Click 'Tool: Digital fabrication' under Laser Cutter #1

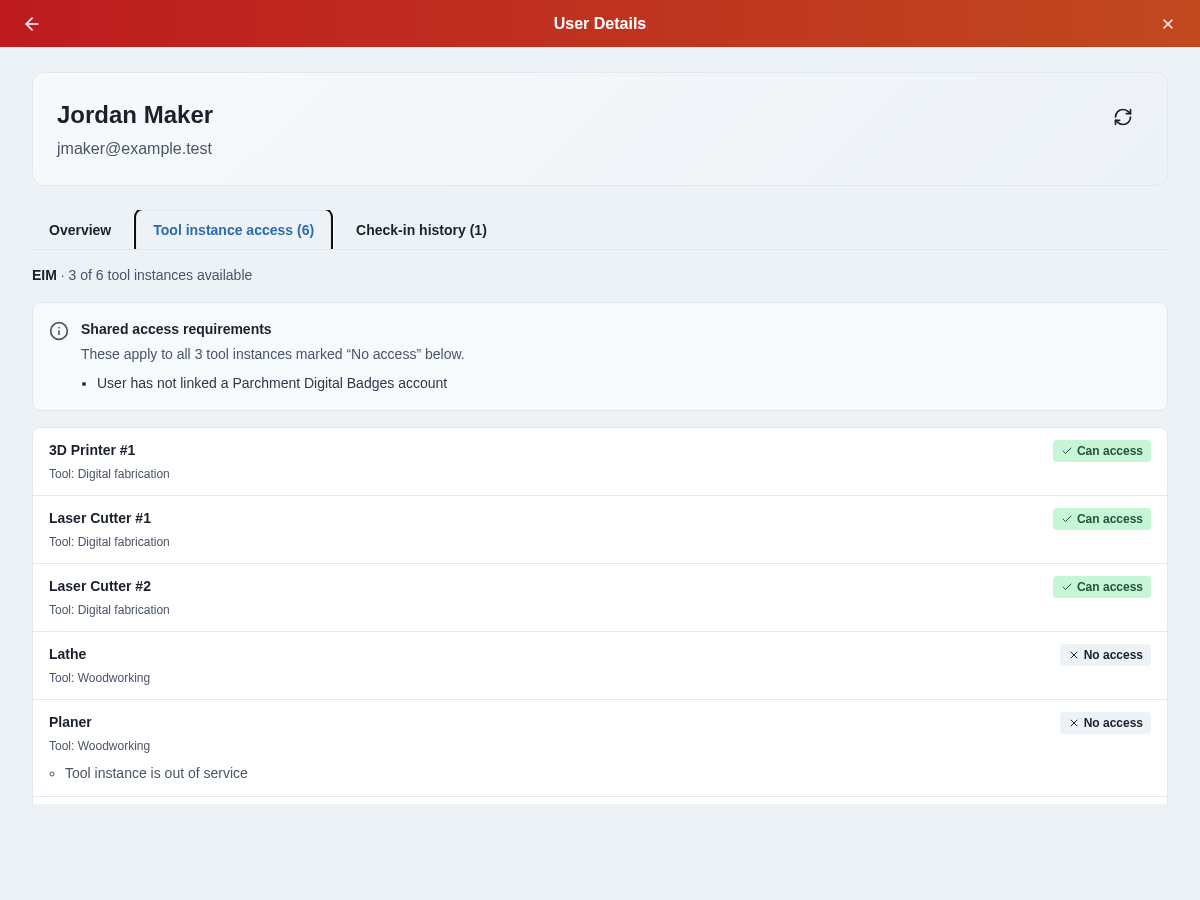point(109,542)
